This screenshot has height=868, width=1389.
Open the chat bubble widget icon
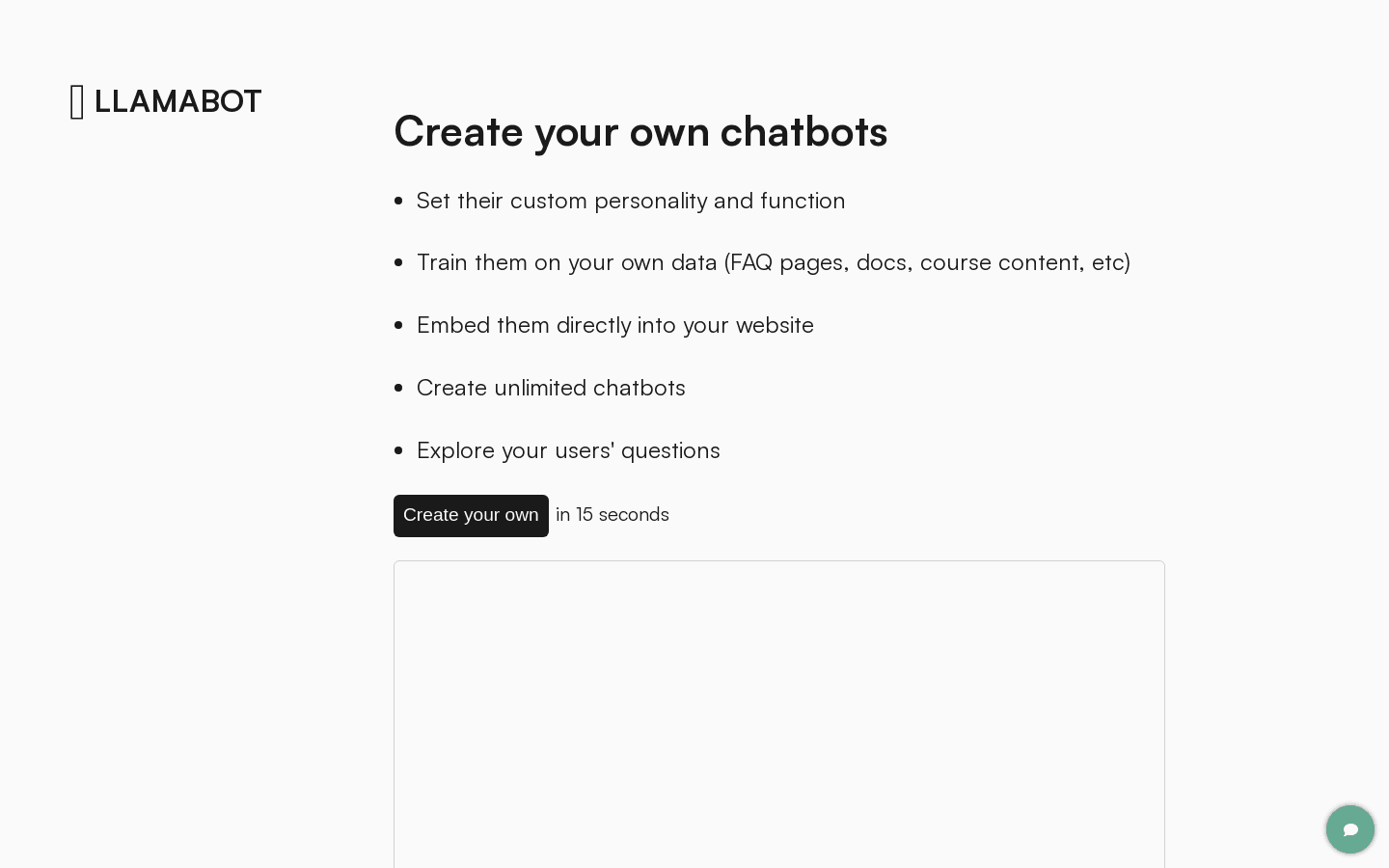pos(1349,829)
